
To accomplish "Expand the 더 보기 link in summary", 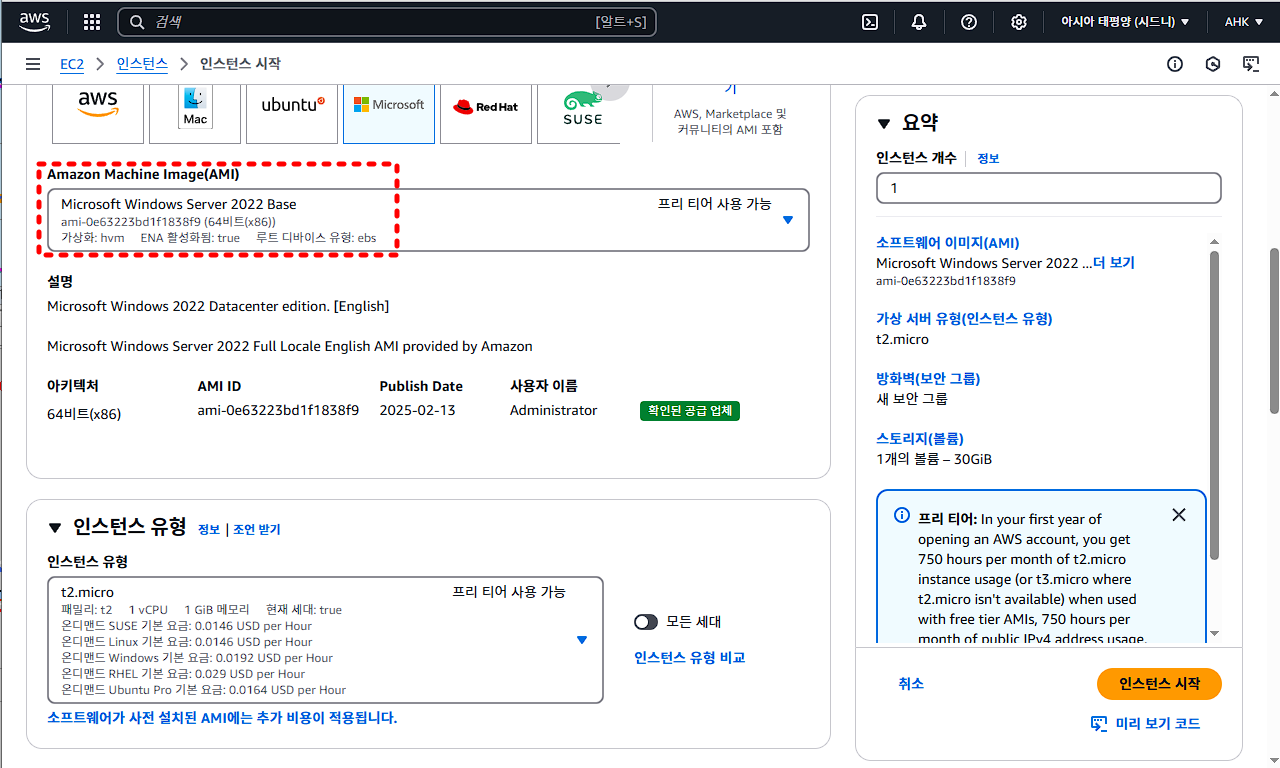I will tap(1114, 263).
